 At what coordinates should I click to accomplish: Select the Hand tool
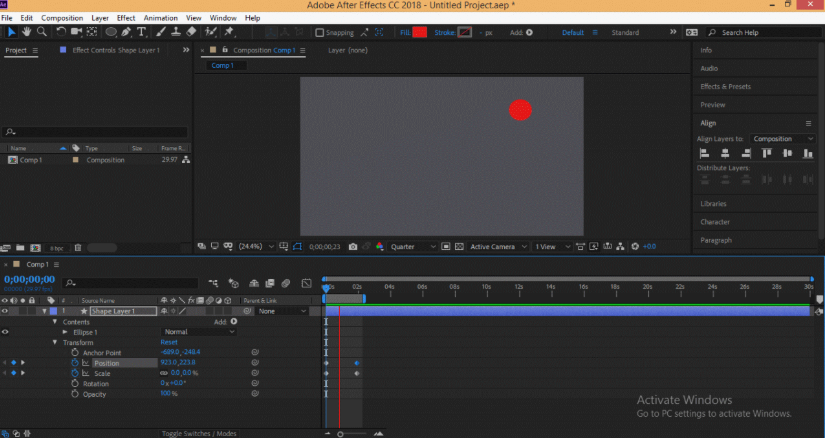coord(26,32)
